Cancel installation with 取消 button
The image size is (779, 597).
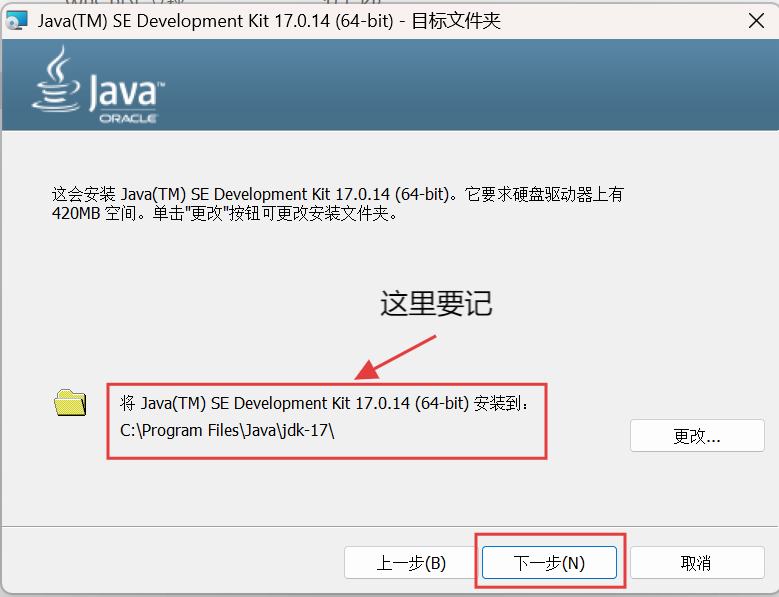pos(697,563)
